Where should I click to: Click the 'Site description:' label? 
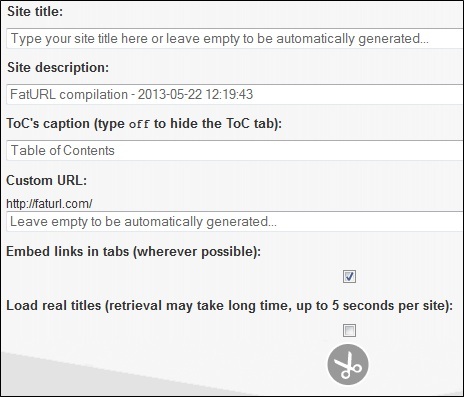pyautogui.click(x=58, y=68)
